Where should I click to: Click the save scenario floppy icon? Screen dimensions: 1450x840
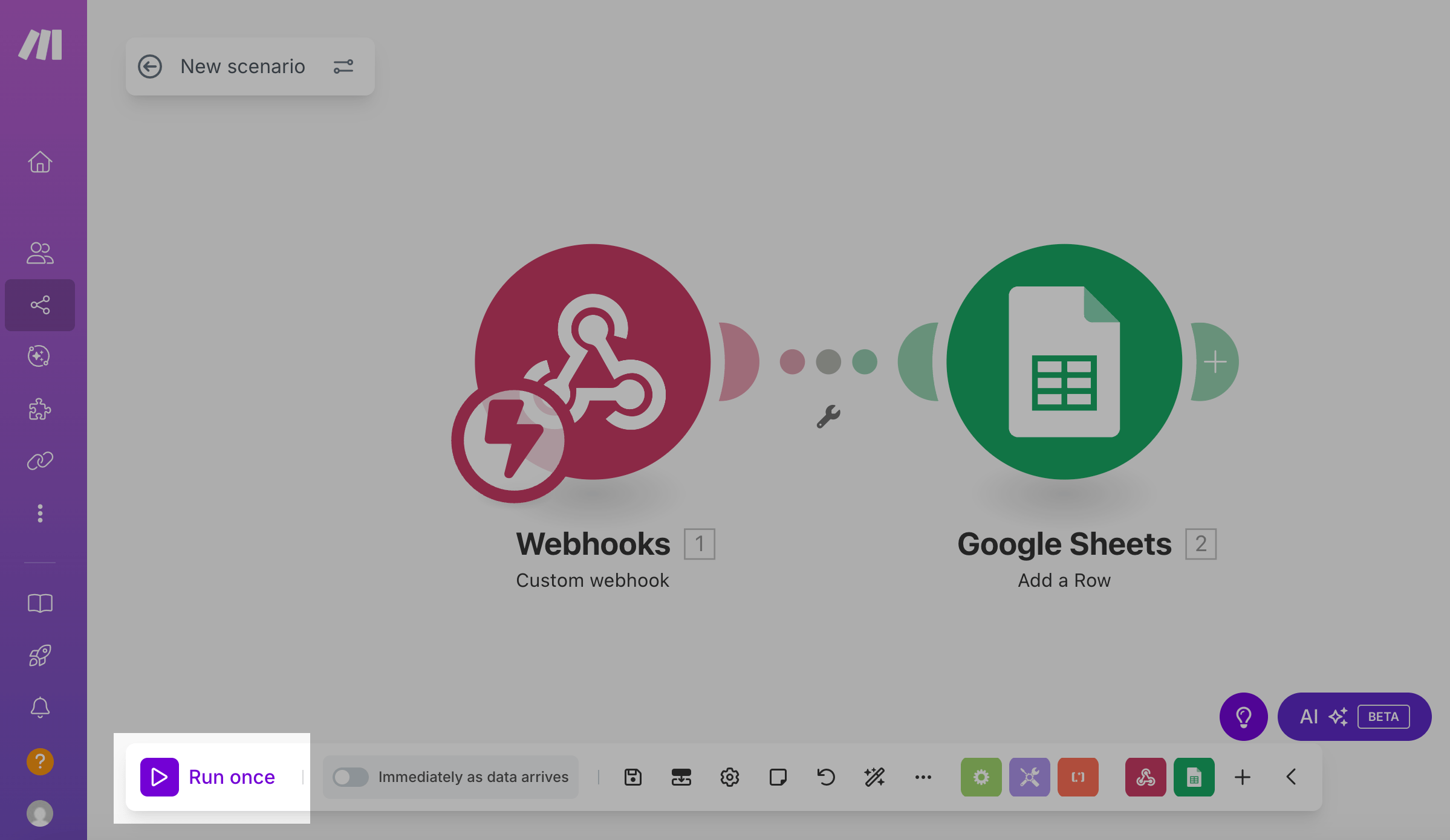pyautogui.click(x=632, y=777)
